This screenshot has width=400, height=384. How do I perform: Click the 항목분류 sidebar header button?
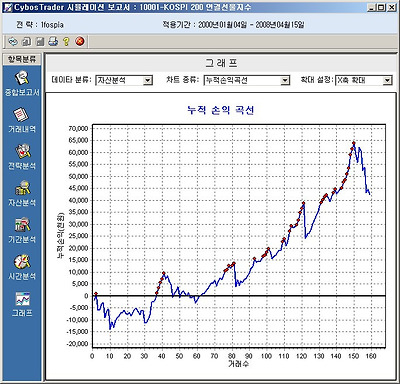click(x=22, y=59)
